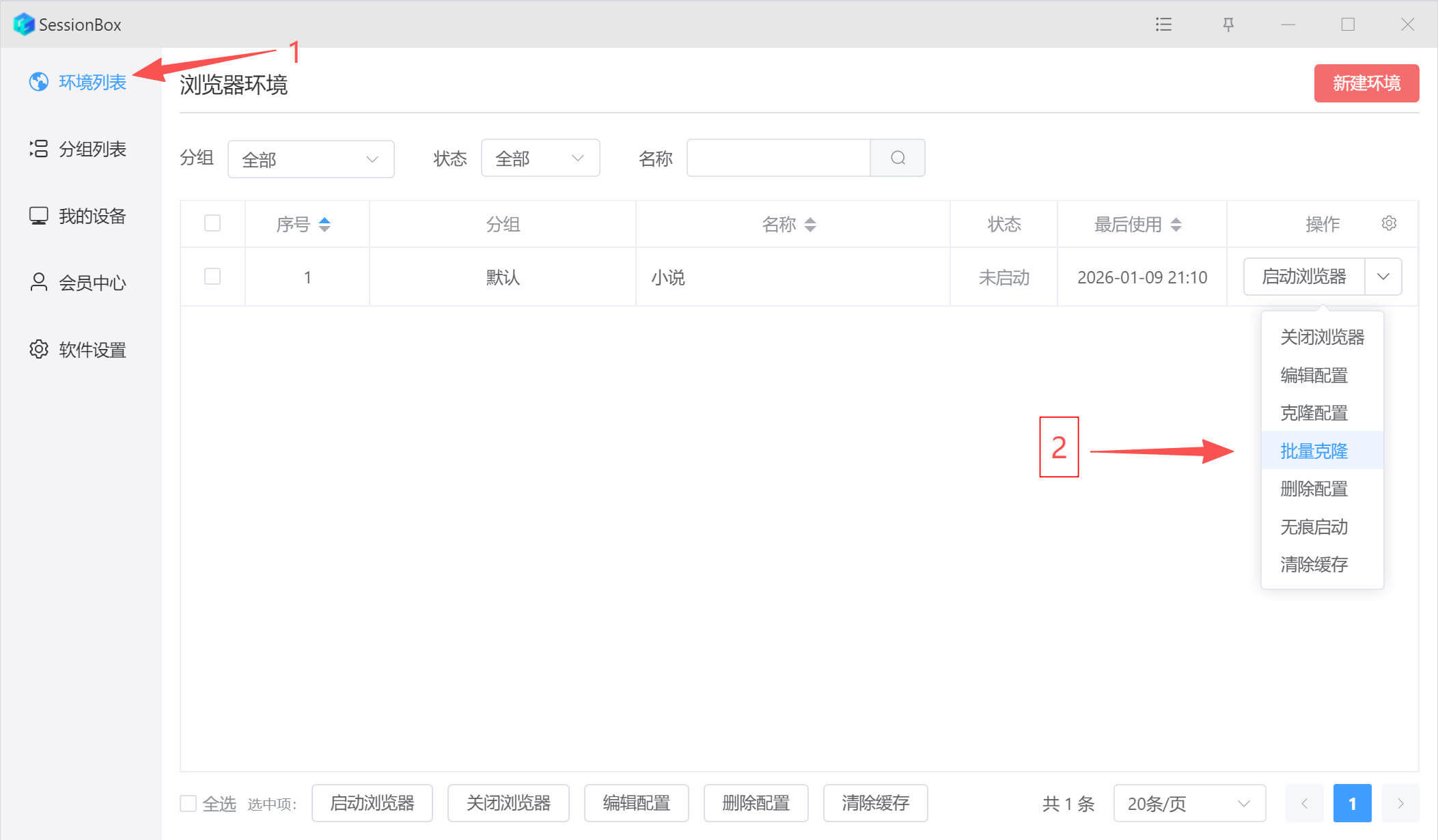Click the 环境列表 globe icon in the sidebar
Viewport: 1438px width, 840px height.
pos(39,82)
